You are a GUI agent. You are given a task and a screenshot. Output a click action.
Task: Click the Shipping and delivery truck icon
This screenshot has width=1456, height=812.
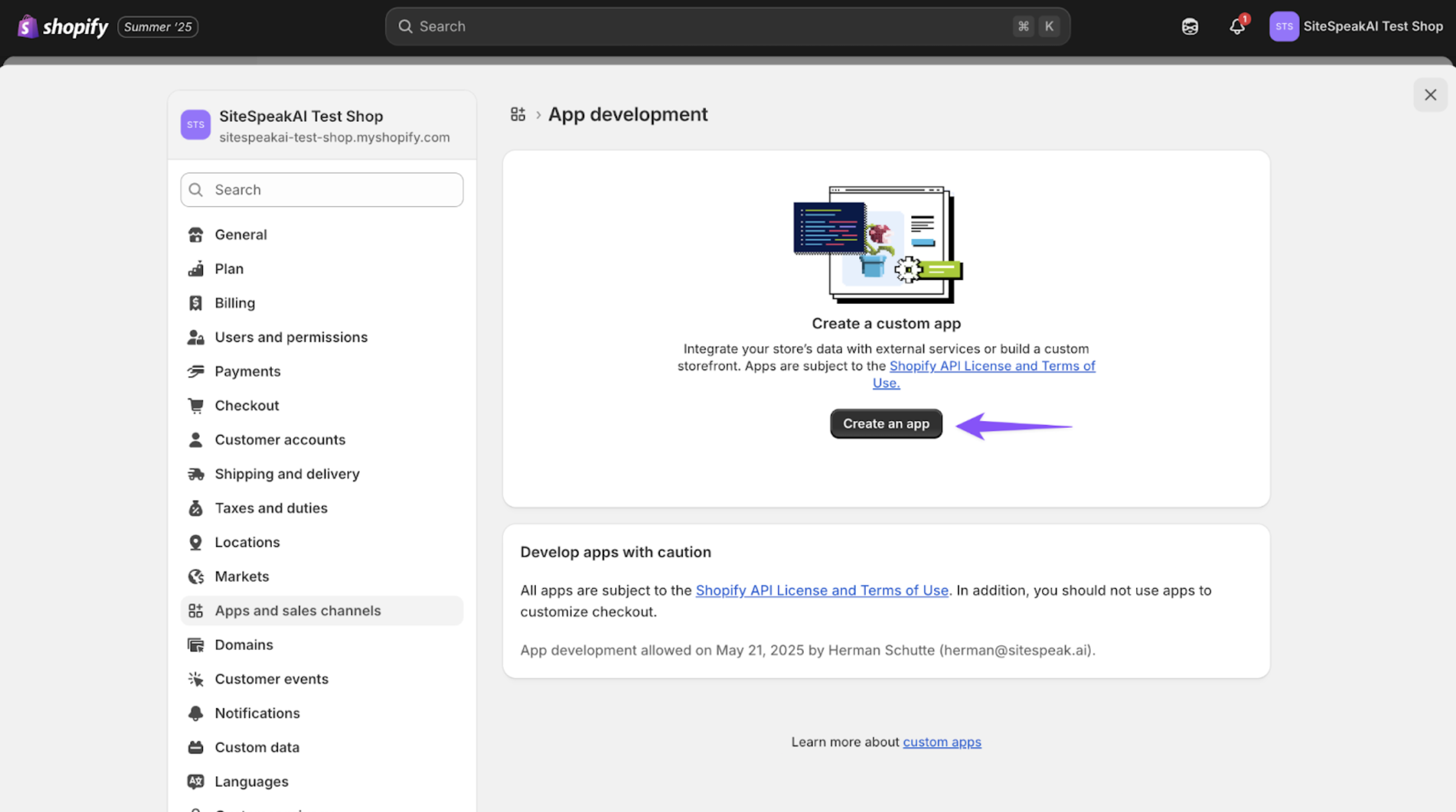(x=196, y=474)
